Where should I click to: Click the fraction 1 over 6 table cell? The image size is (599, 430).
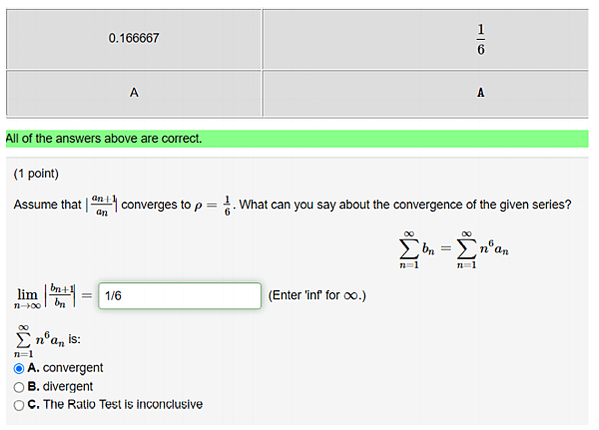click(426, 39)
